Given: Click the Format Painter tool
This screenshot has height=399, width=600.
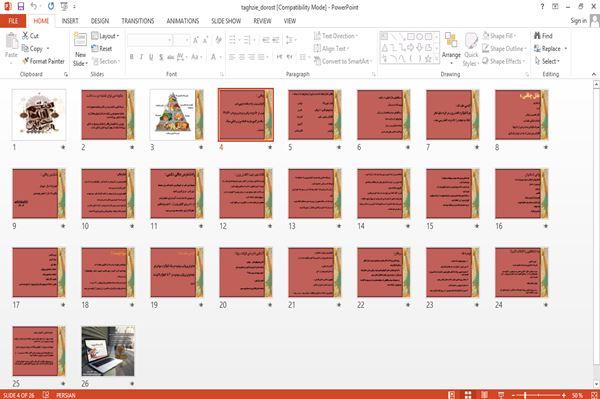Looking at the screenshot, I should pos(43,61).
